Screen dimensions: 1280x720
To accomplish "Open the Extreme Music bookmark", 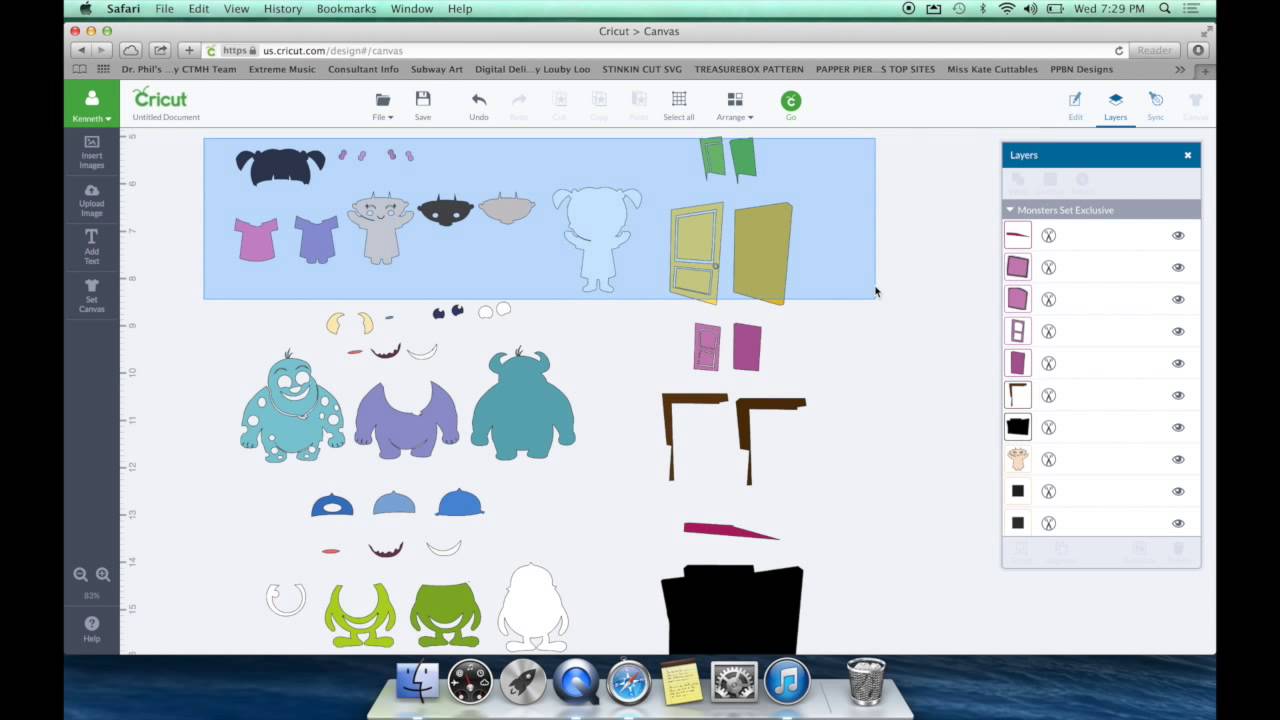I will pyautogui.click(x=282, y=70).
